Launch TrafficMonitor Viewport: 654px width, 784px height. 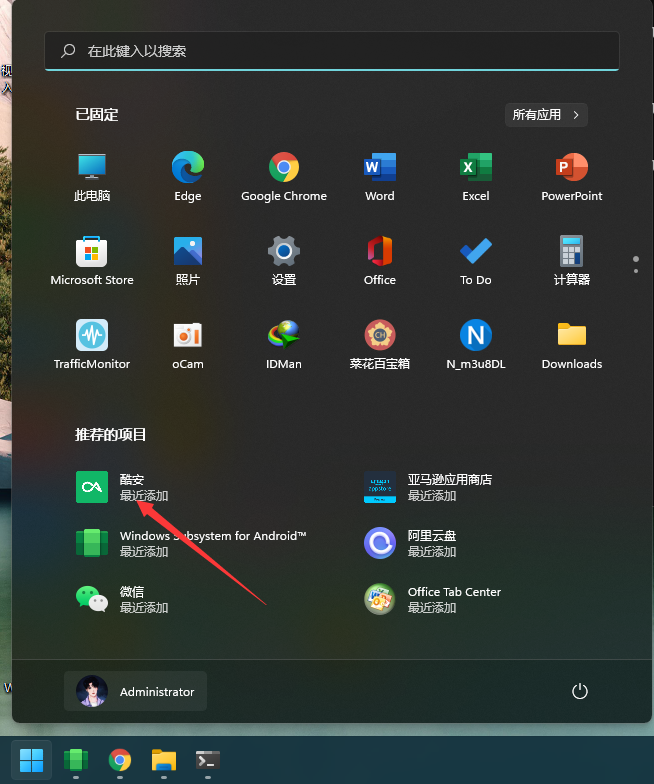pyautogui.click(x=92, y=345)
